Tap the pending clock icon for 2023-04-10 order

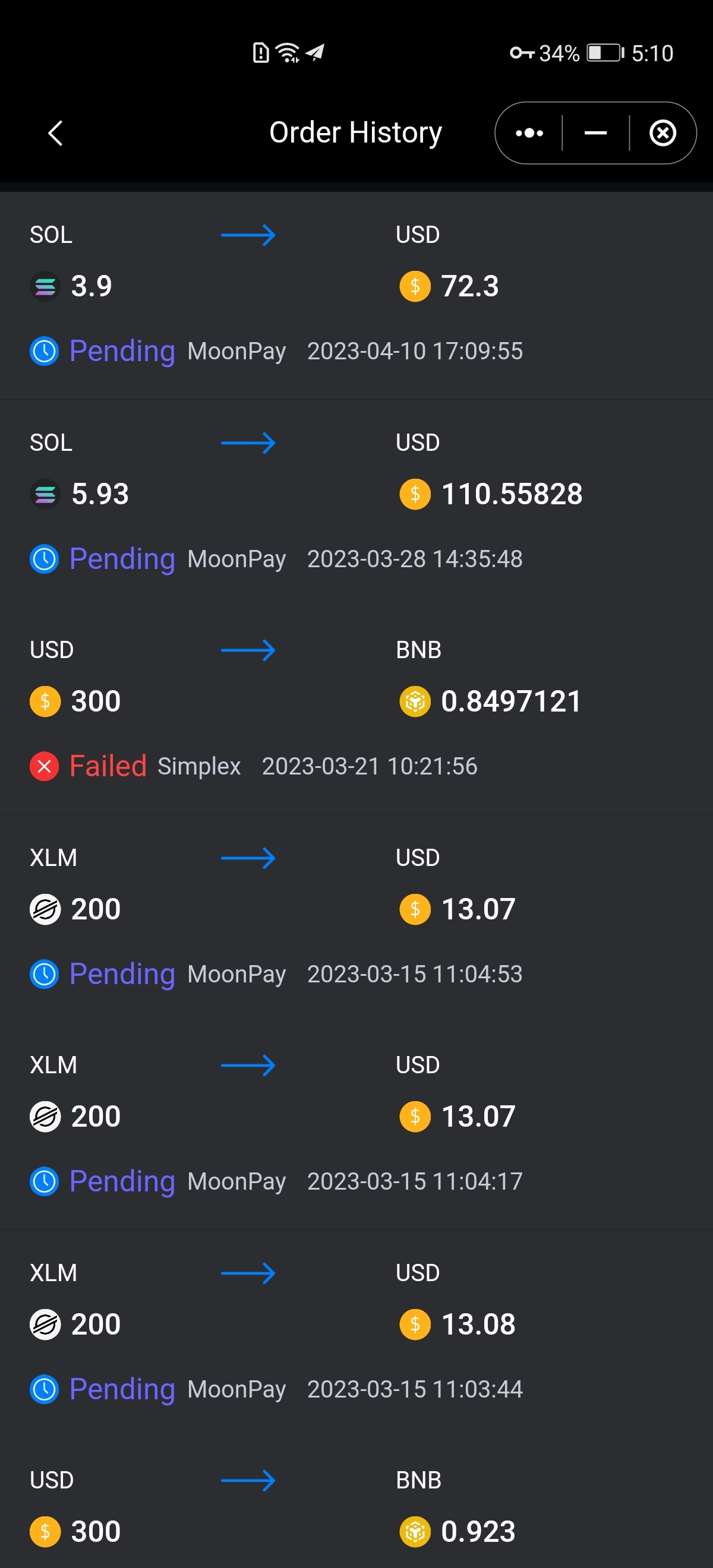pos(45,351)
